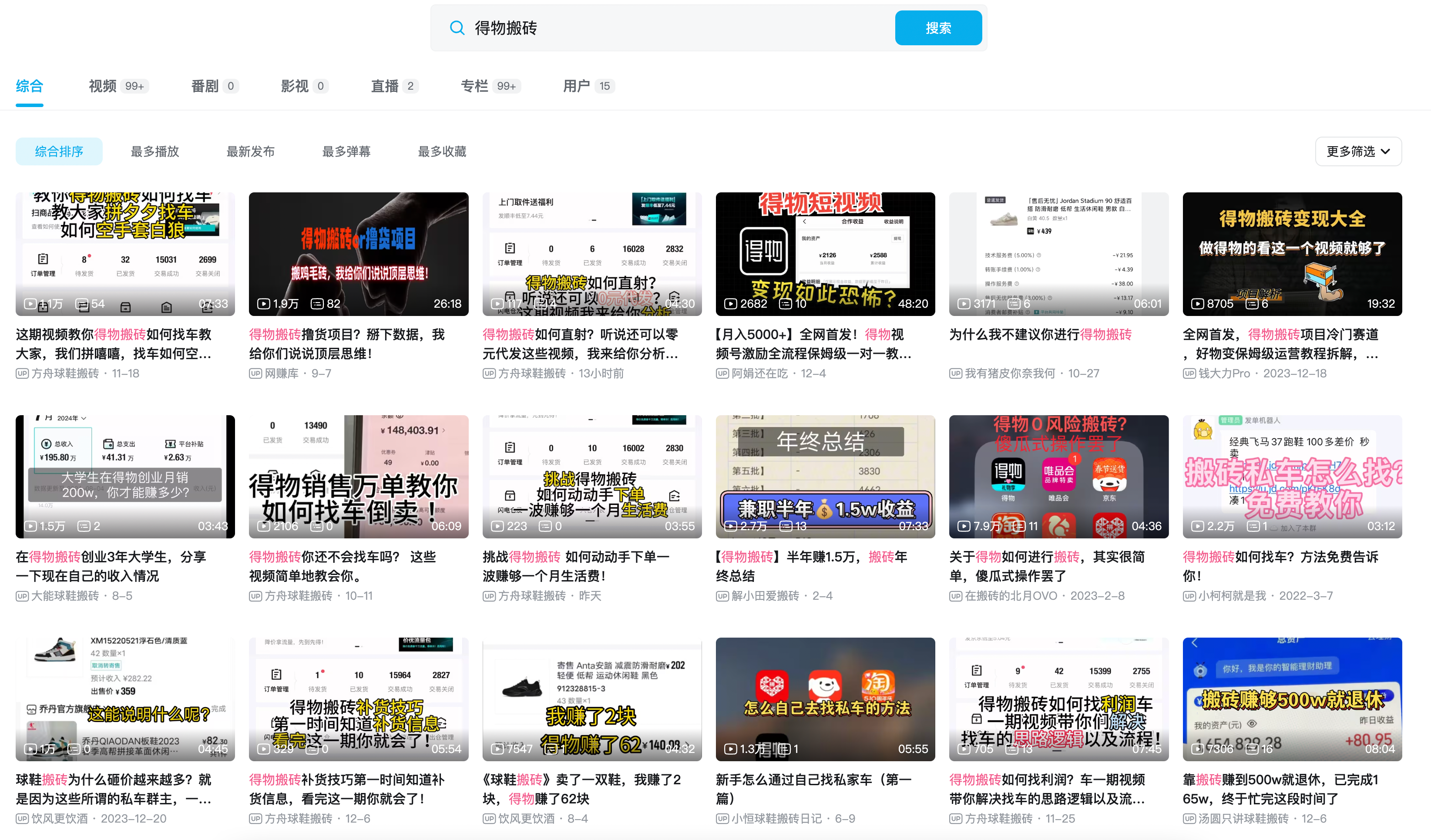The height and width of the screenshot is (840, 1431).
Task: Click play-count icon on the 26:18 video
Action: click(x=263, y=304)
